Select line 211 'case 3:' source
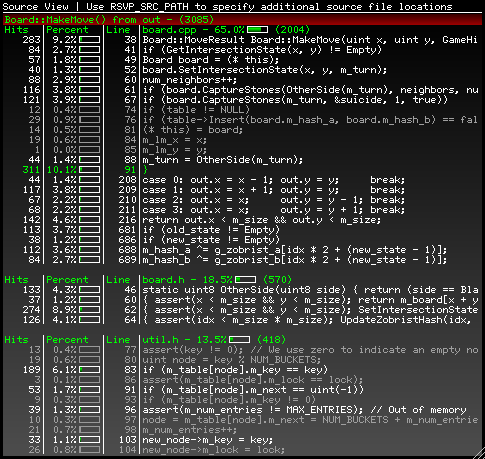Screen dimensions: 485x459 pos(274,210)
